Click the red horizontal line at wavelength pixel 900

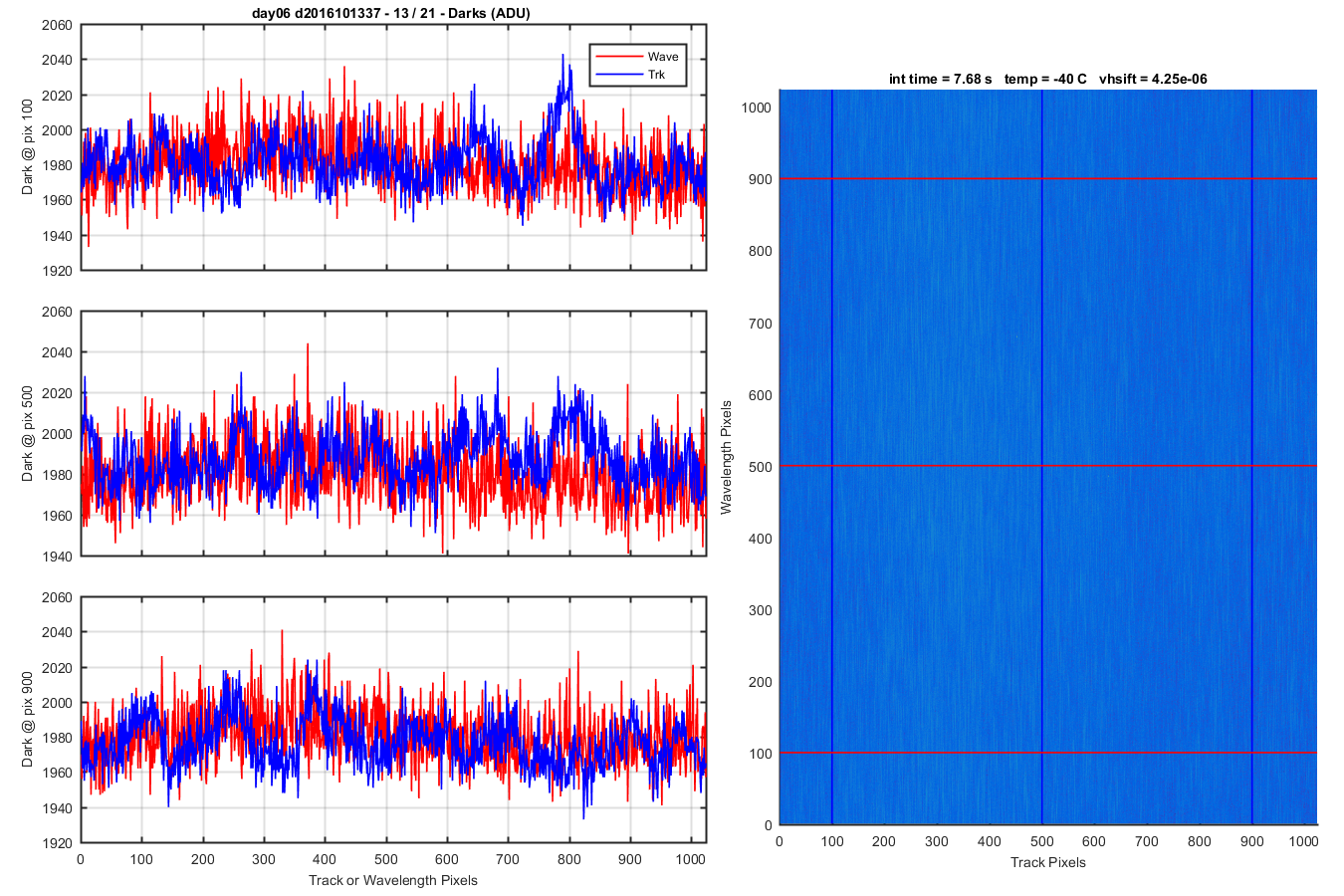pos(1048,178)
